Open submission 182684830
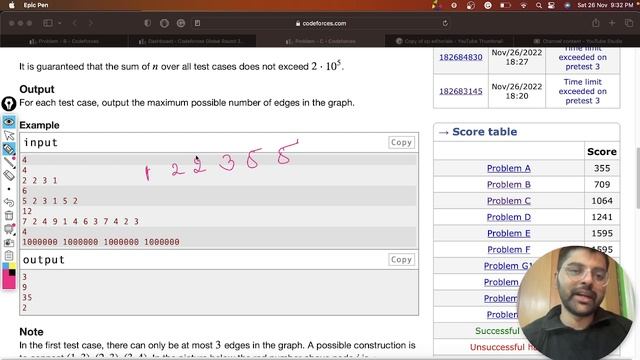Screen dimensions: 640x360 coord(460,57)
